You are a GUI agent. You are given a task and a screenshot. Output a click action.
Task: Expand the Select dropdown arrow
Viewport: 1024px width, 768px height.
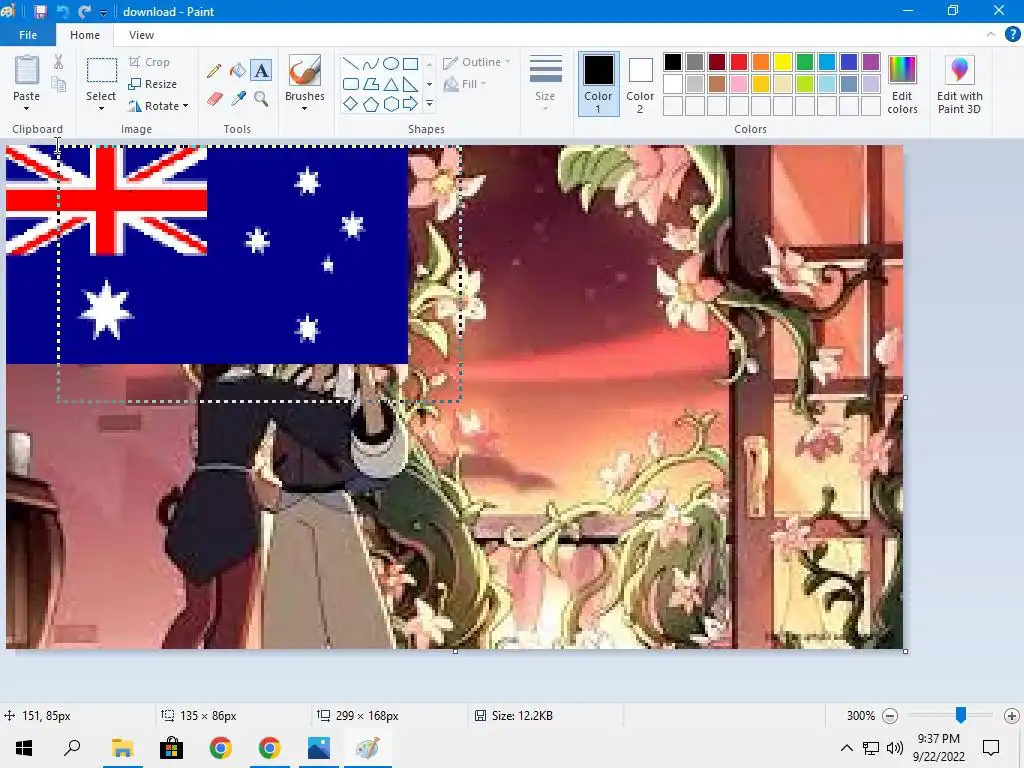[101, 108]
